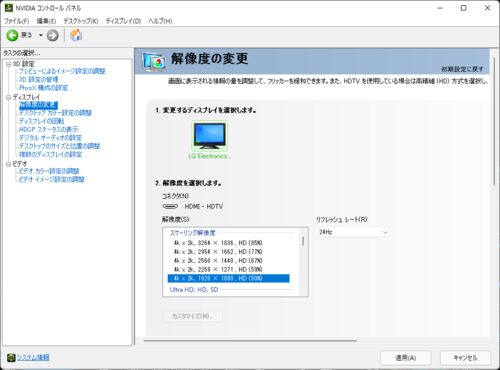Viewport: 500px width, 370px height.
Task: Click the horizontal scrollbar at panel bottom
Action: [250, 341]
